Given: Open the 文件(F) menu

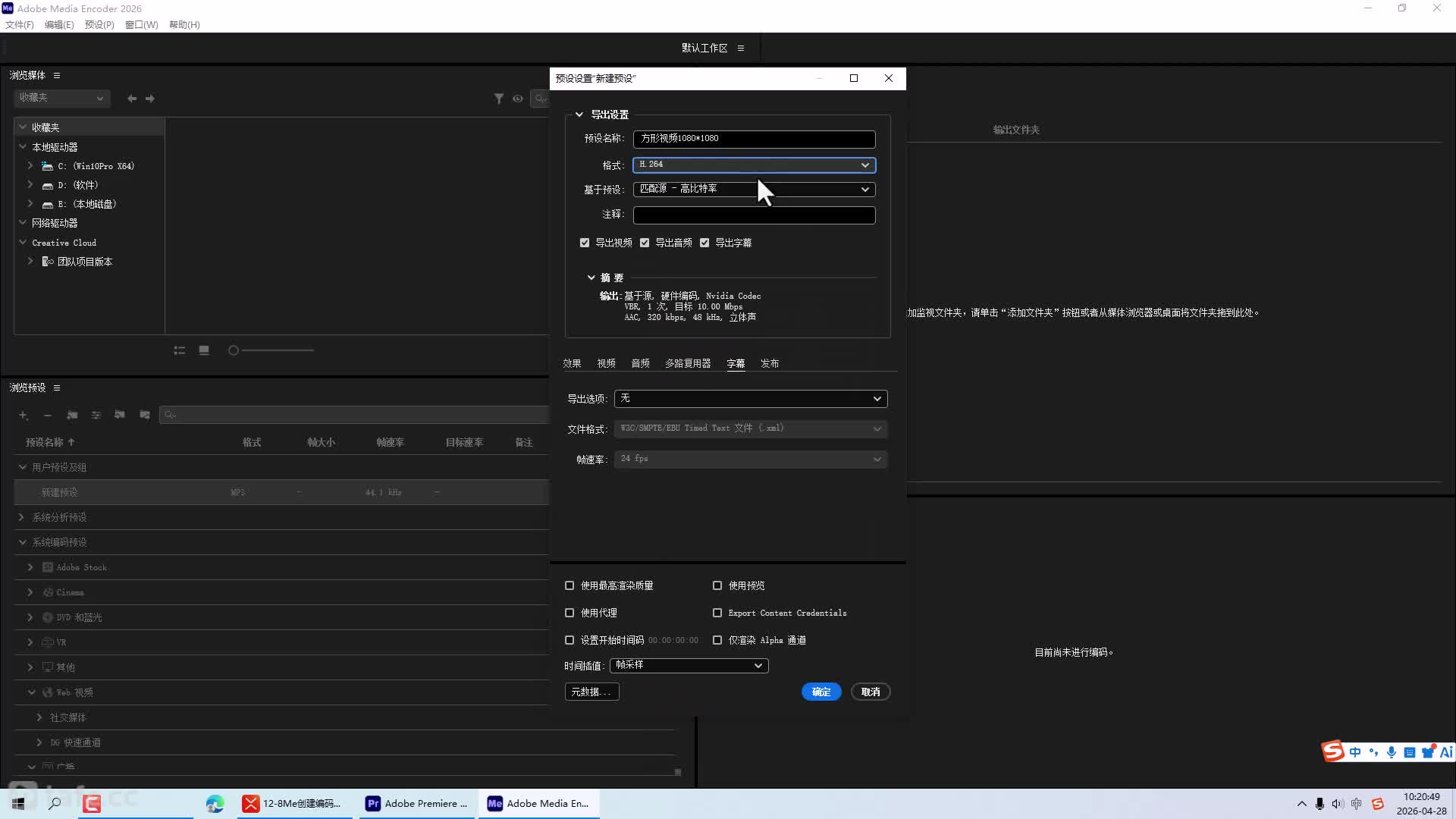Looking at the screenshot, I should pyautogui.click(x=20, y=25).
